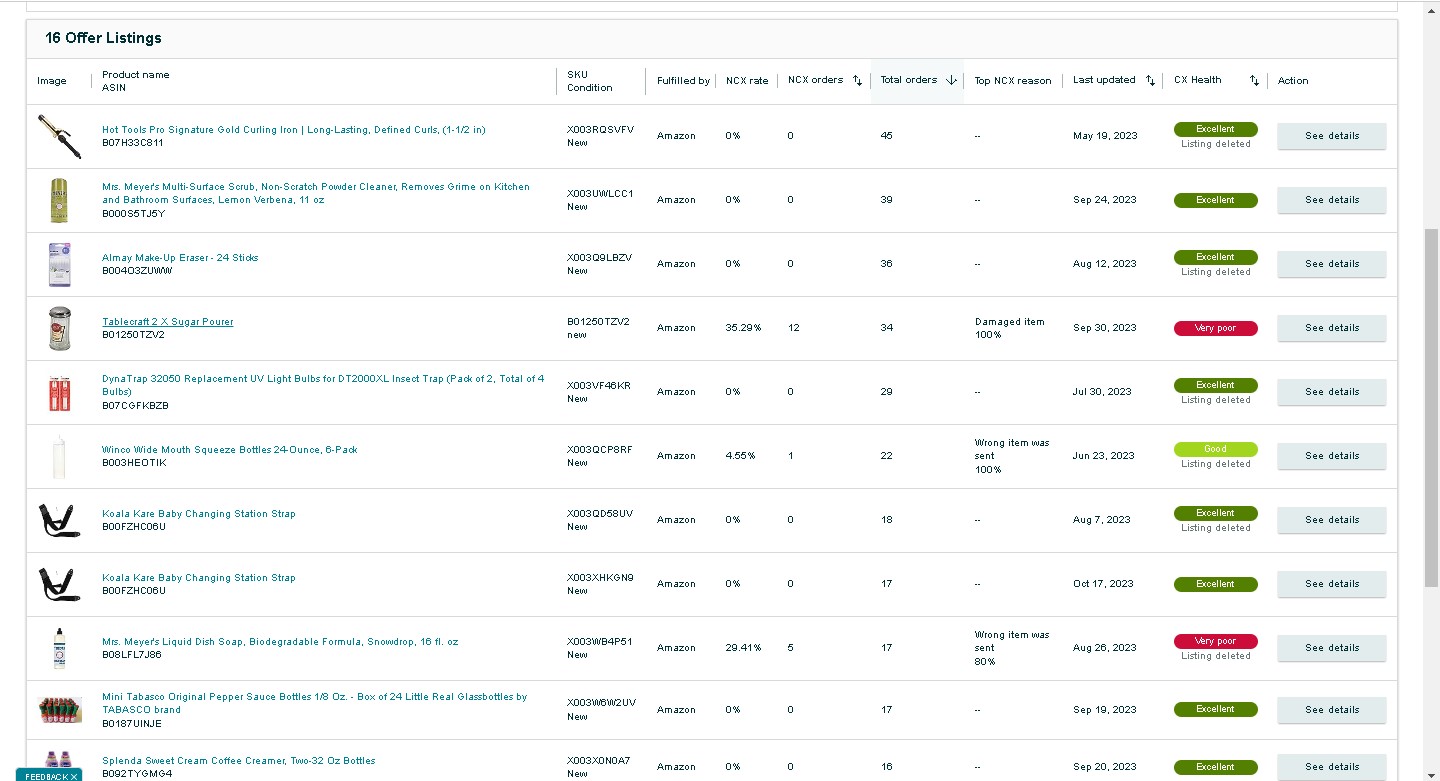Viewport: 1440px width, 781px height.
Task: Open the Splenda Sweet Cream Coffee Creamer link
Action: click(x=238, y=761)
